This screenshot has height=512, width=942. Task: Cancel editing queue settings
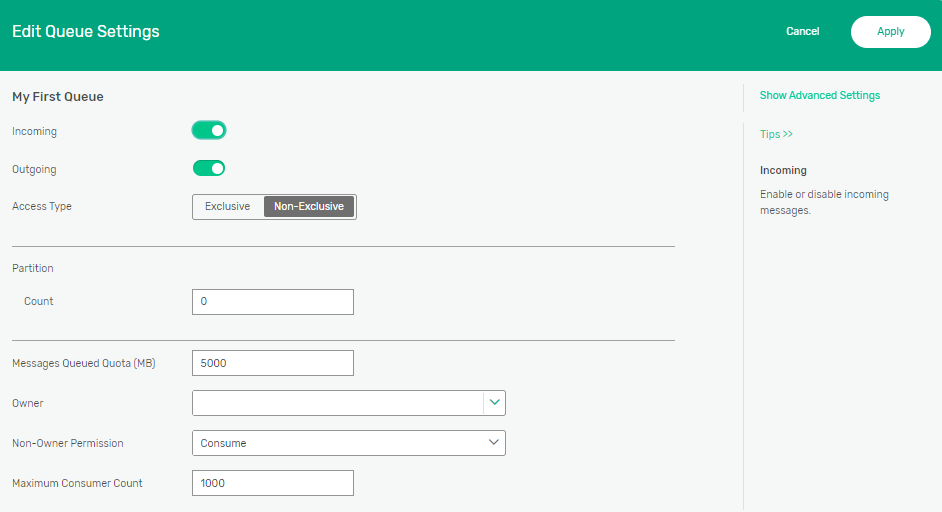pyautogui.click(x=802, y=32)
